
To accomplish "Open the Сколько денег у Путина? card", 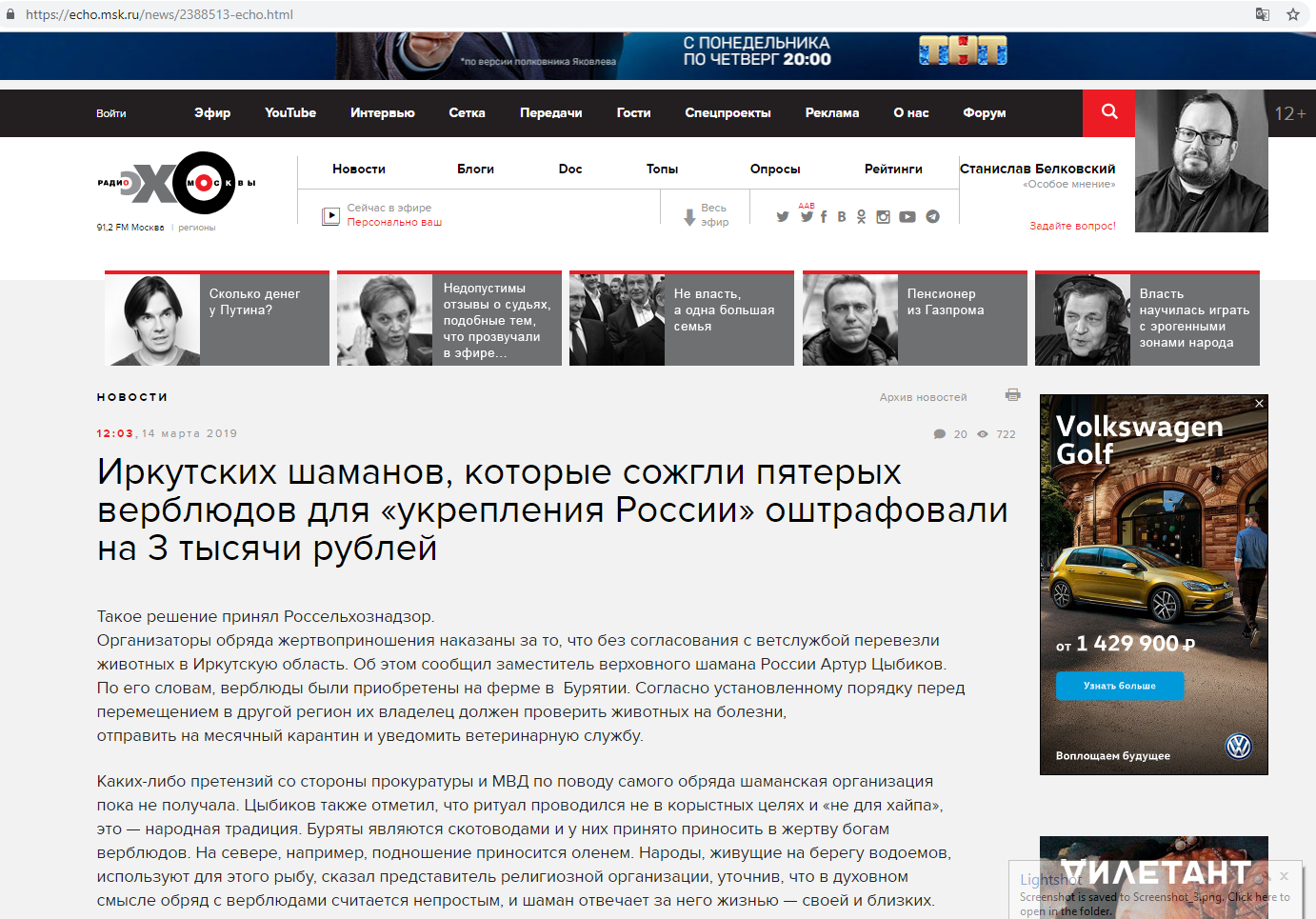I will tap(217, 319).
